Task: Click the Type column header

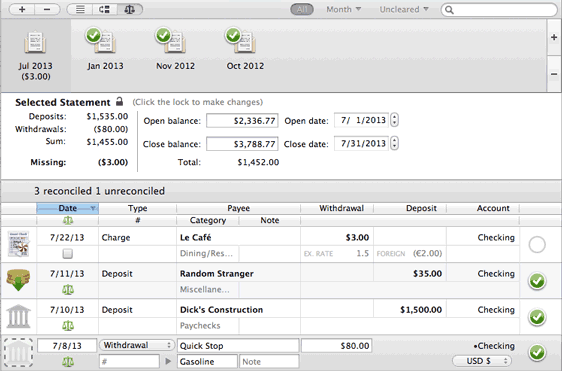Action: click(138, 208)
